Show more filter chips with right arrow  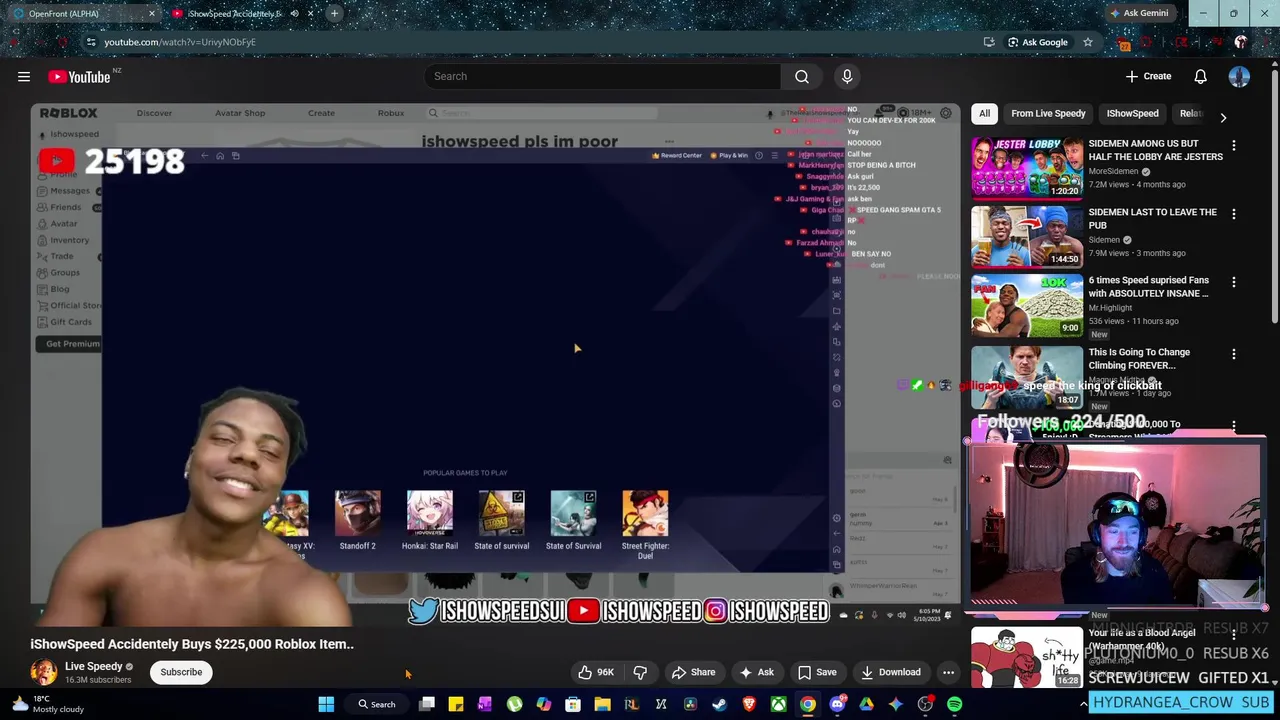(1222, 117)
